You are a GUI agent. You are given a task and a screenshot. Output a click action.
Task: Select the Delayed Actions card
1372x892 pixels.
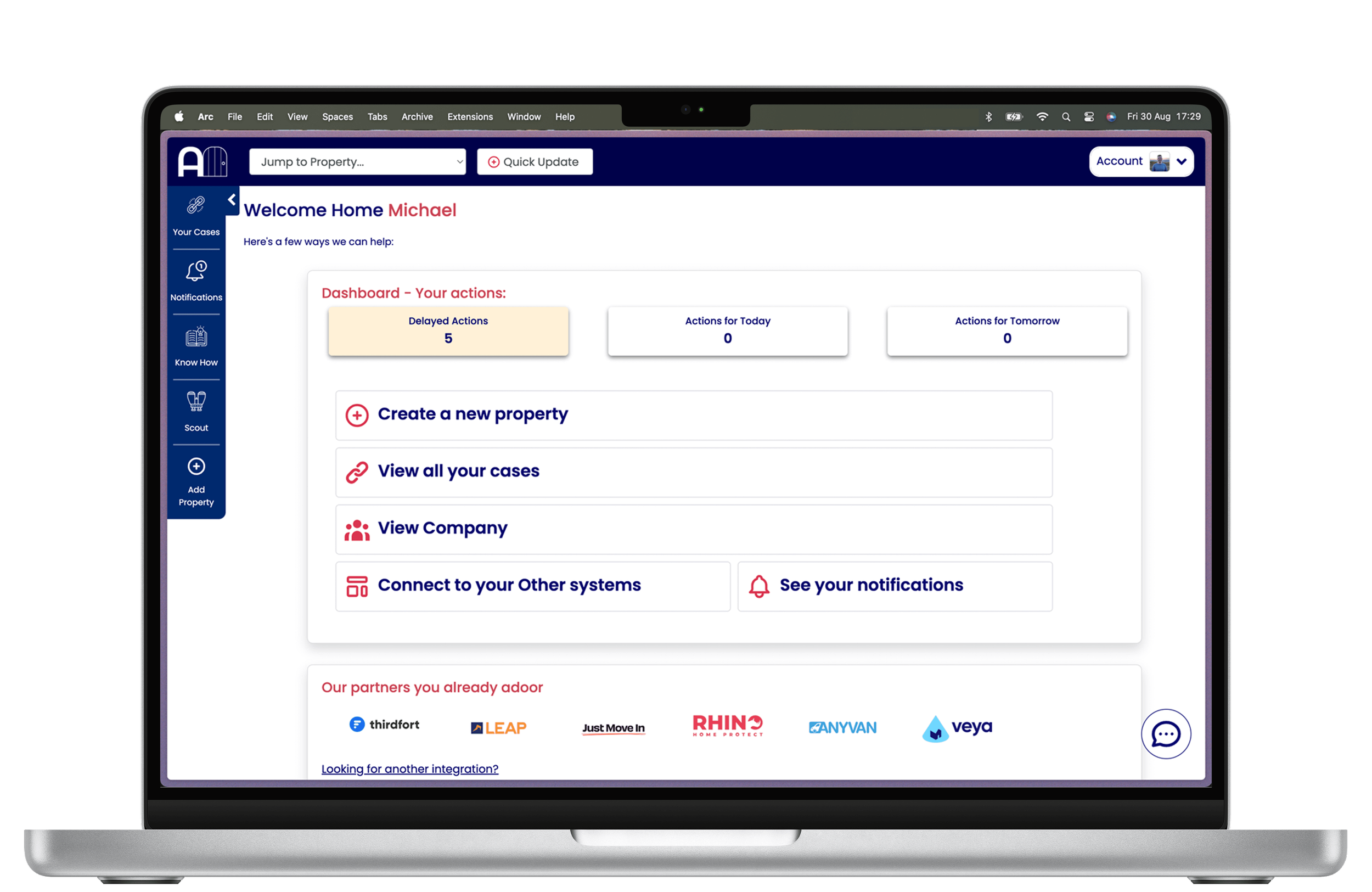point(448,330)
